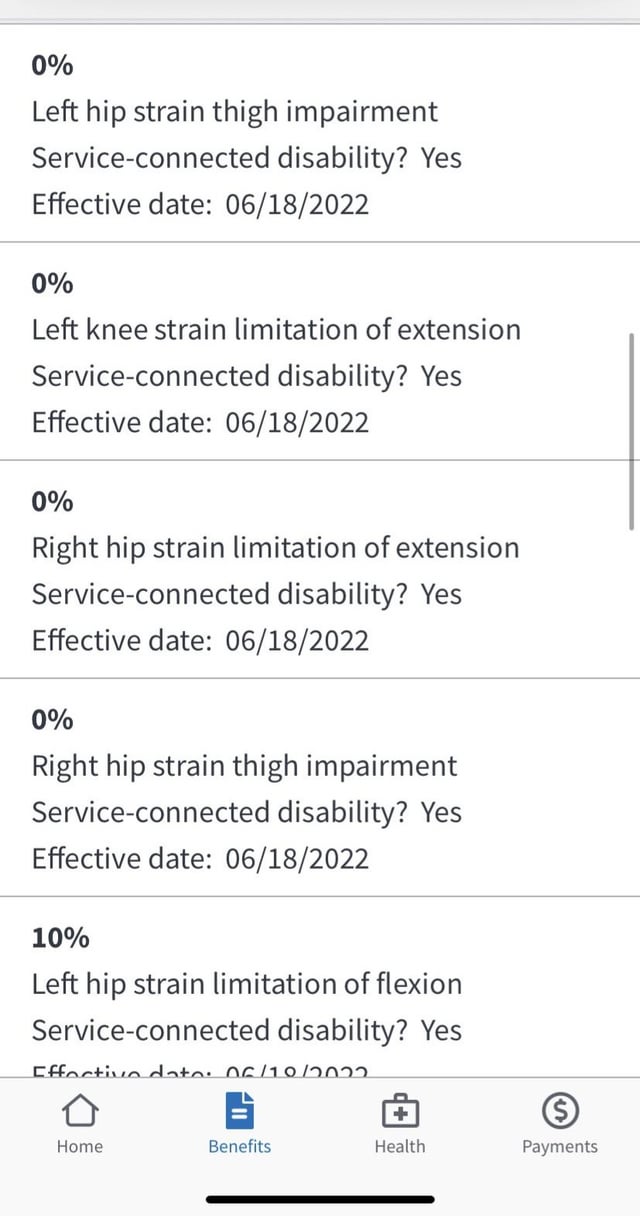Open the Payments tab label

tap(559, 1147)
